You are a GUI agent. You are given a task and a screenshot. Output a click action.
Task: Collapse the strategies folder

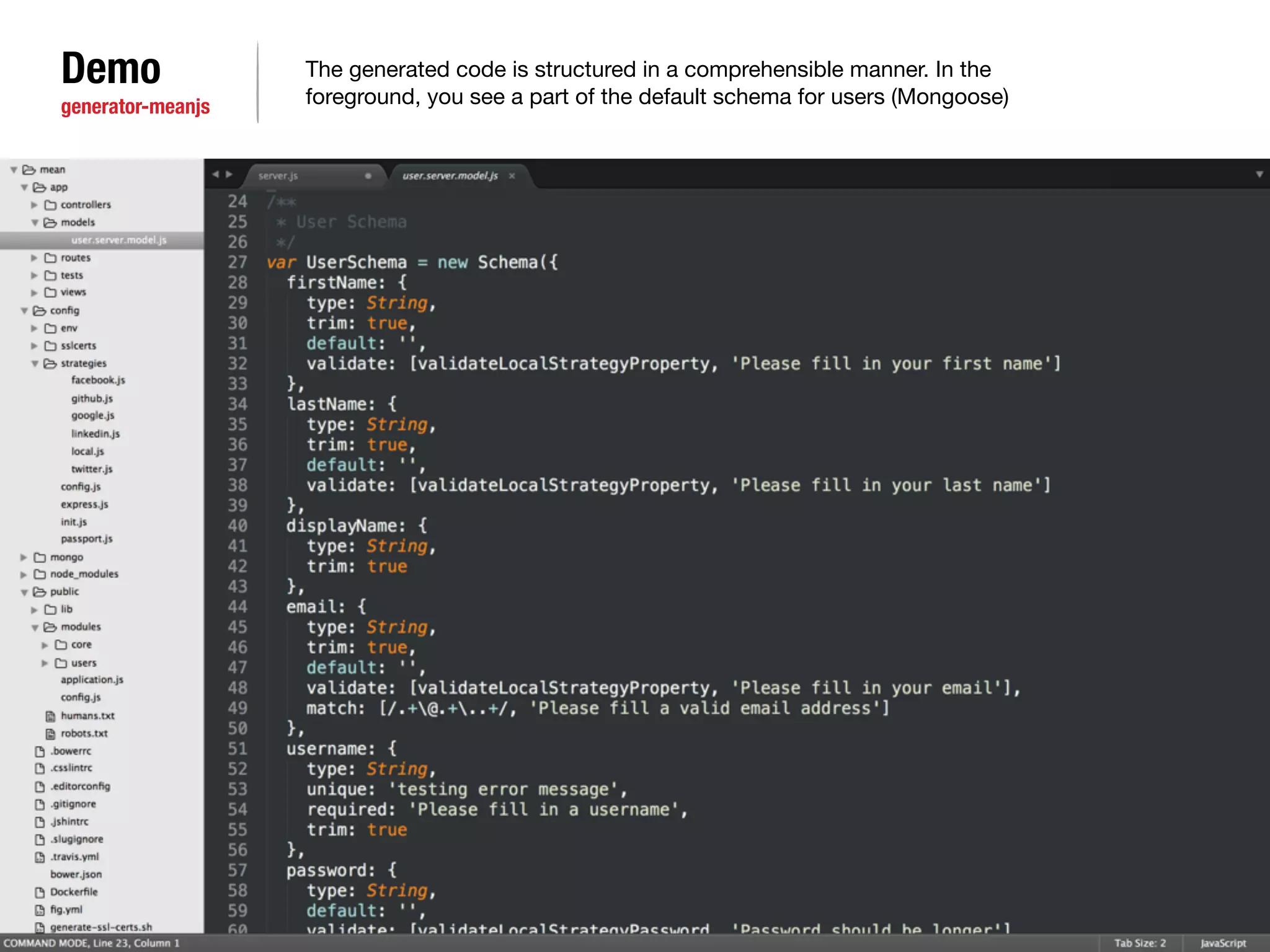(35, 364)
